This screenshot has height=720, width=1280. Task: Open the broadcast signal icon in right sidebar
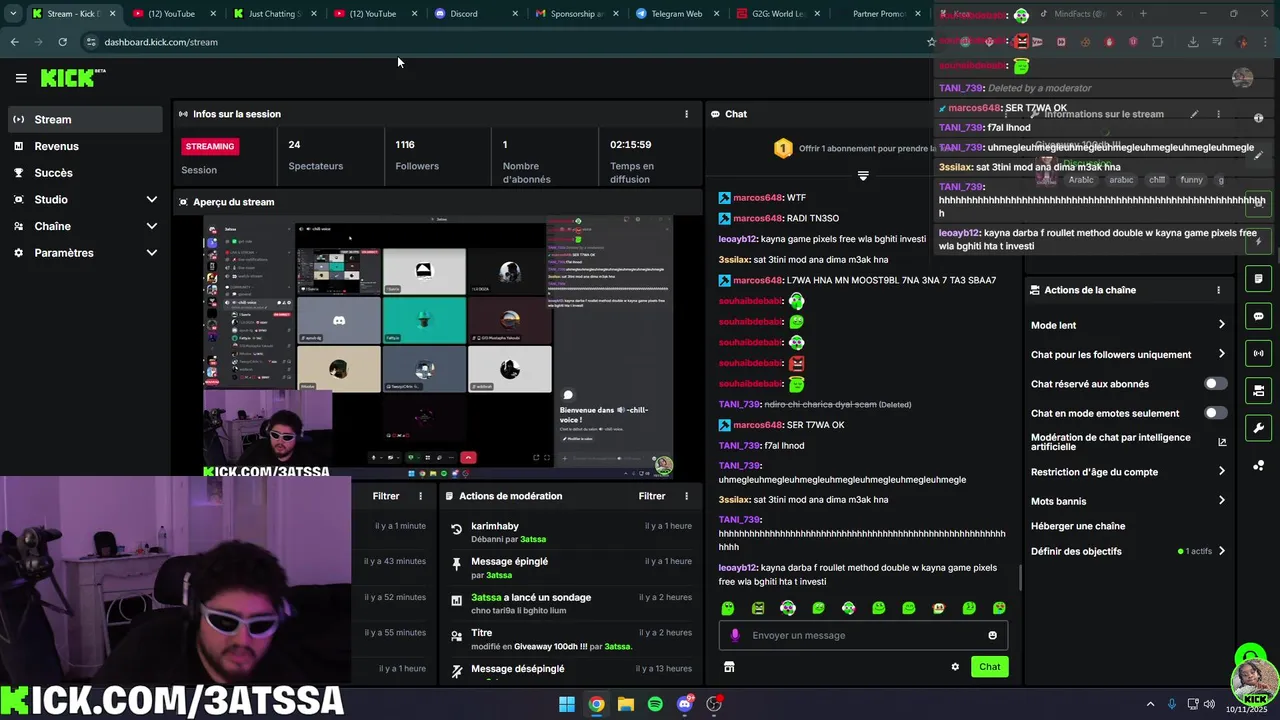[1258, 353]
